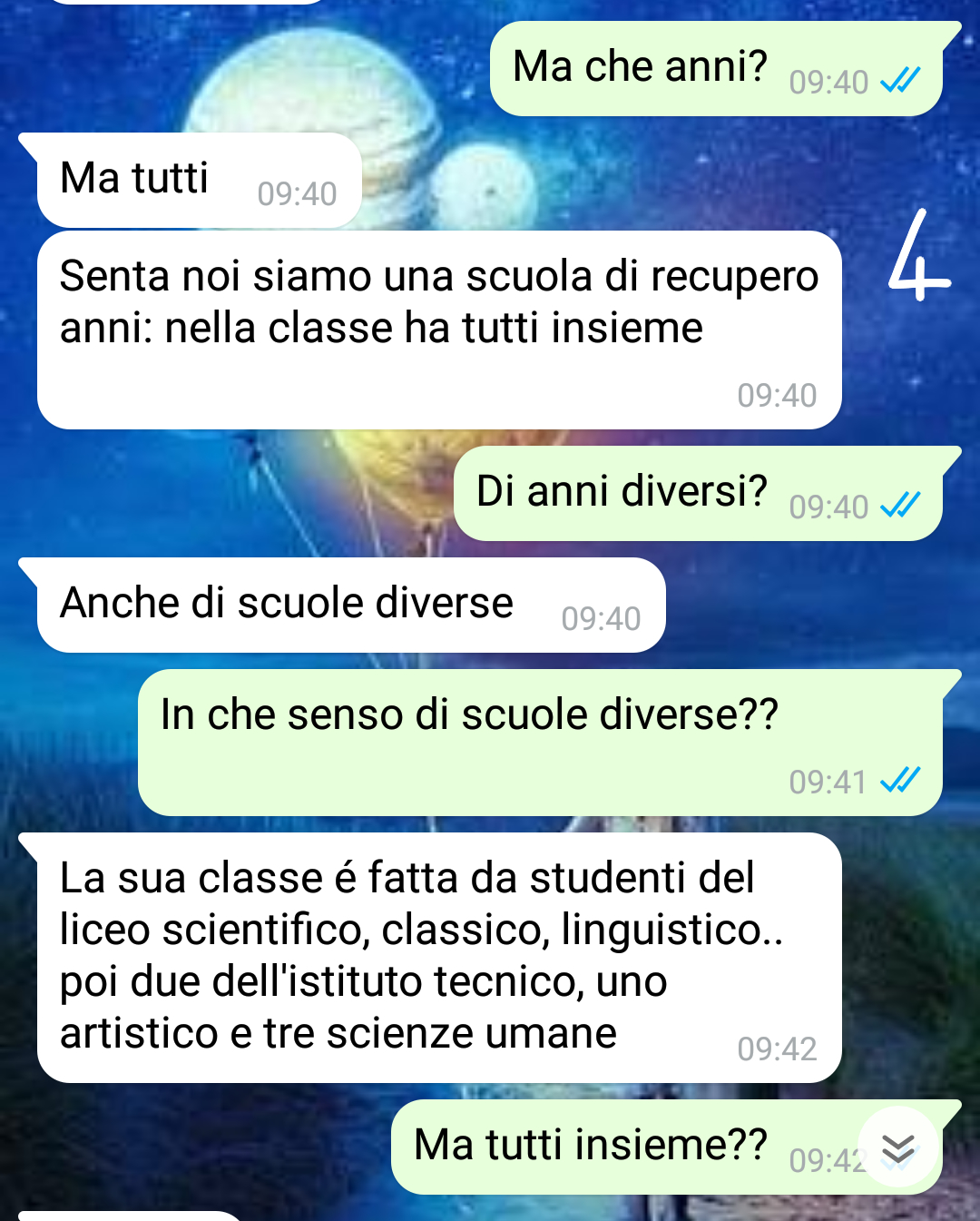Tap the 09:41 timestamp on the sent message
Viewport: 980px width, 1221px height.
(828, 782)
